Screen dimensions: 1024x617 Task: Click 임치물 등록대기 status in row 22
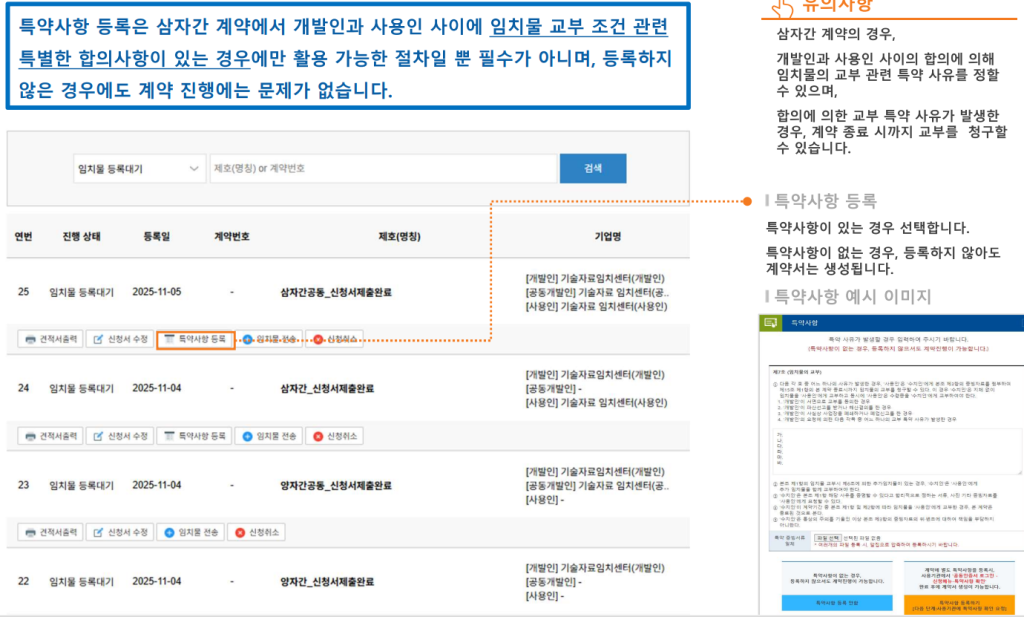(82, 582)
